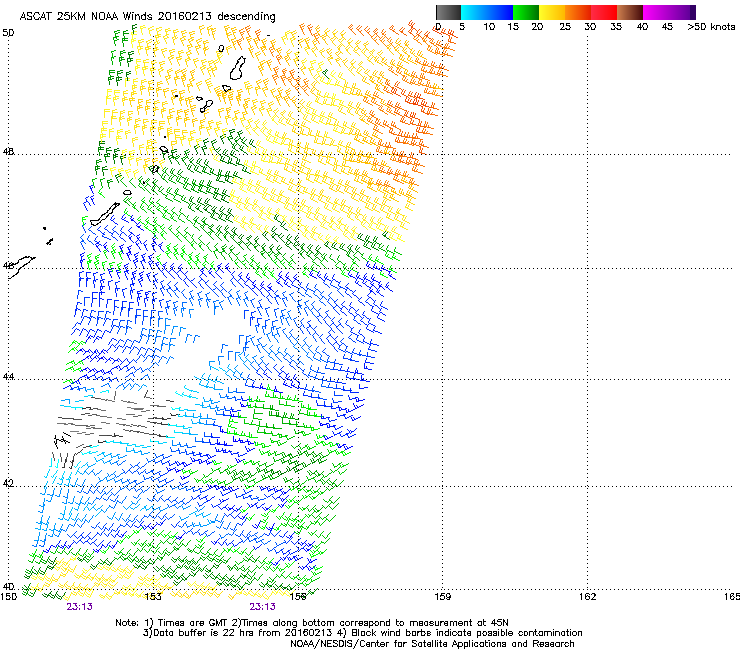
Task: Click the brown 35-40 knots legend swatch
Action: pos(630,12)
